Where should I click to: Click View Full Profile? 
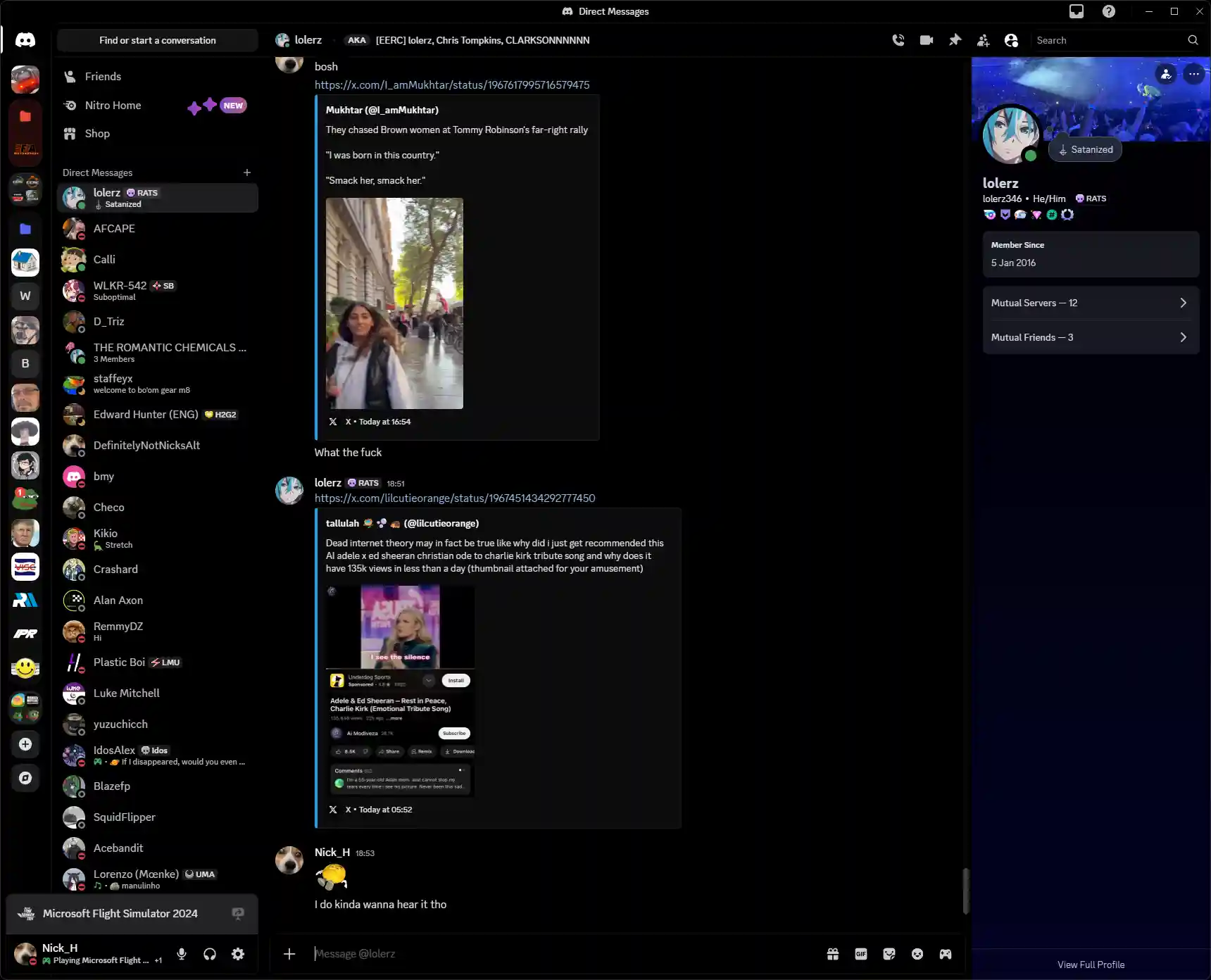(1091, 965)
